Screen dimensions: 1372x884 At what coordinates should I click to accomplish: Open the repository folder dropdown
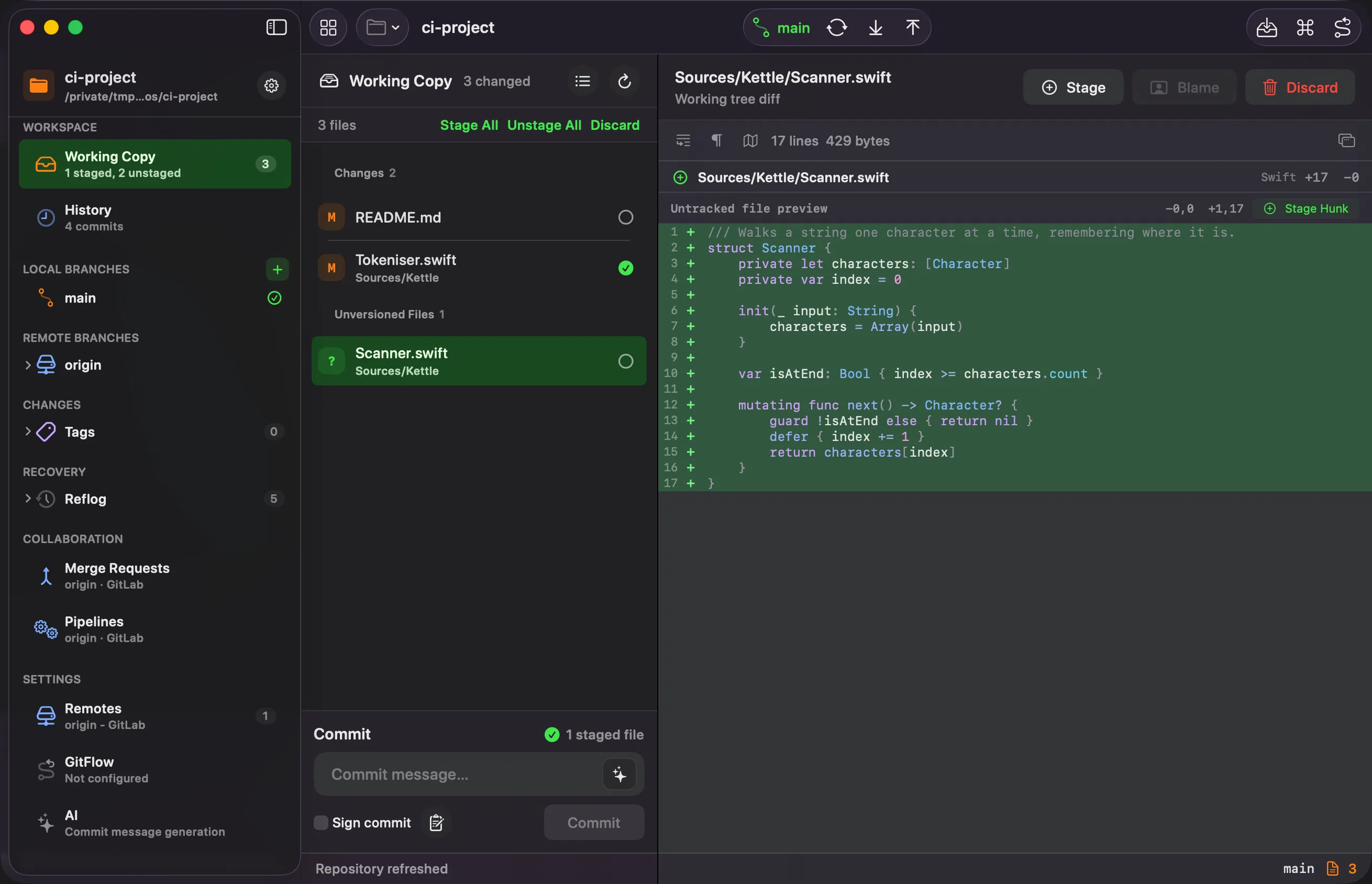click(382, 28)
